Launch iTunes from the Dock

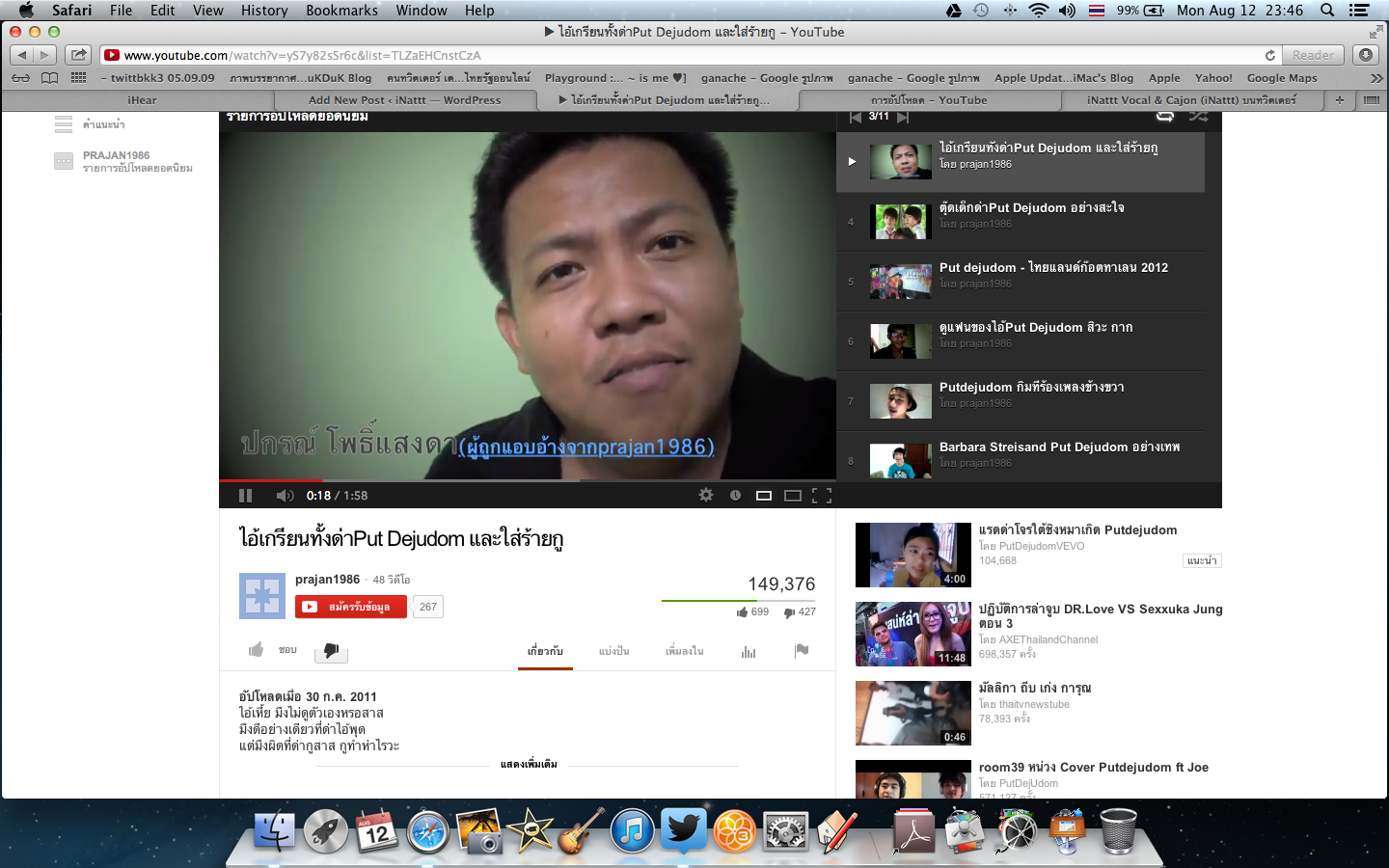point(632,830)
